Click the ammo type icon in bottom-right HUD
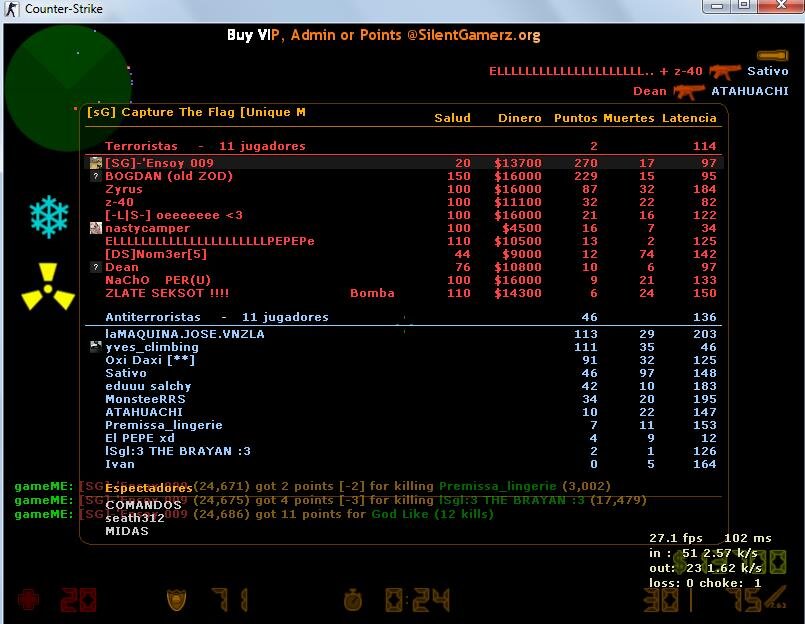This screenshot has height=624, width=805. (775, 598)
